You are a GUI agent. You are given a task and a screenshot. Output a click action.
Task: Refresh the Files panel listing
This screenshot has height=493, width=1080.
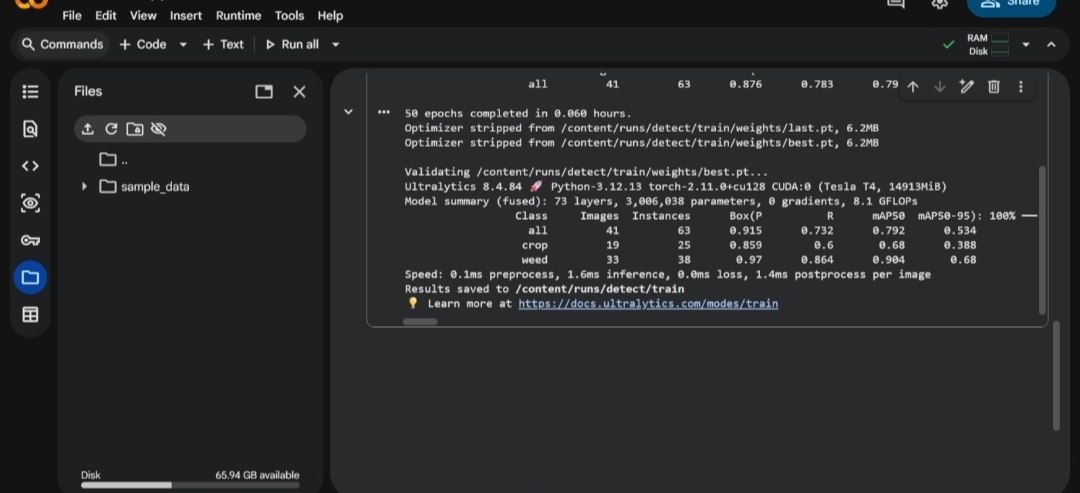111,129
